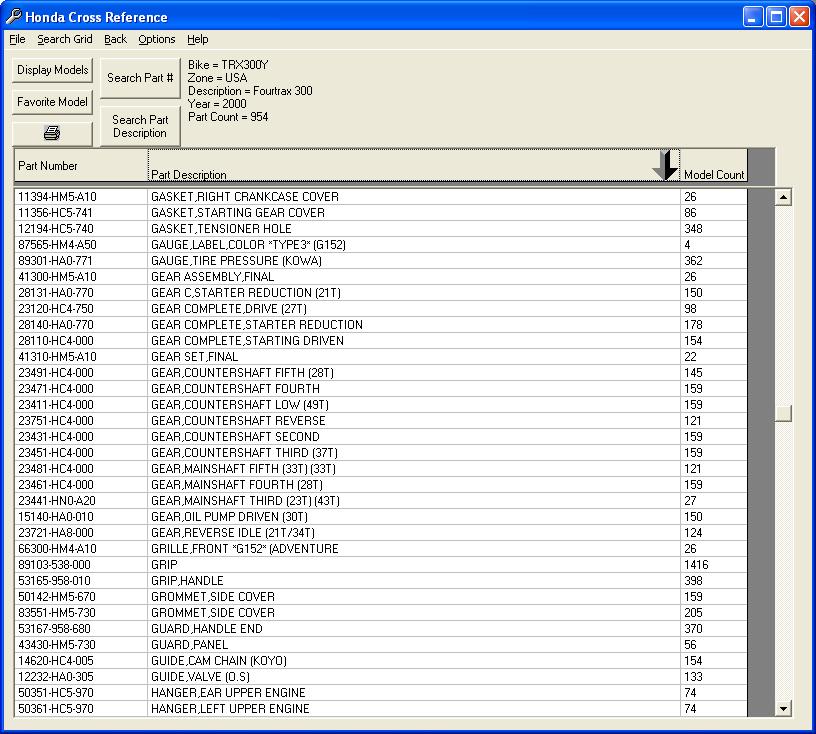Open the Search Grid menu
The height and width of the screenshot is (734, 816).
[65, 39]
